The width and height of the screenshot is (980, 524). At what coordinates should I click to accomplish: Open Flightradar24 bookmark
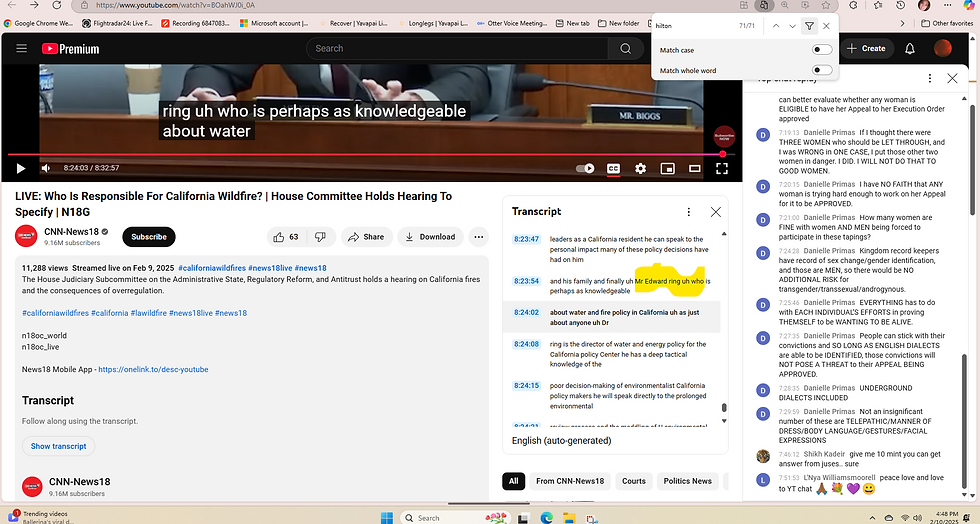(x=118, y=23)
